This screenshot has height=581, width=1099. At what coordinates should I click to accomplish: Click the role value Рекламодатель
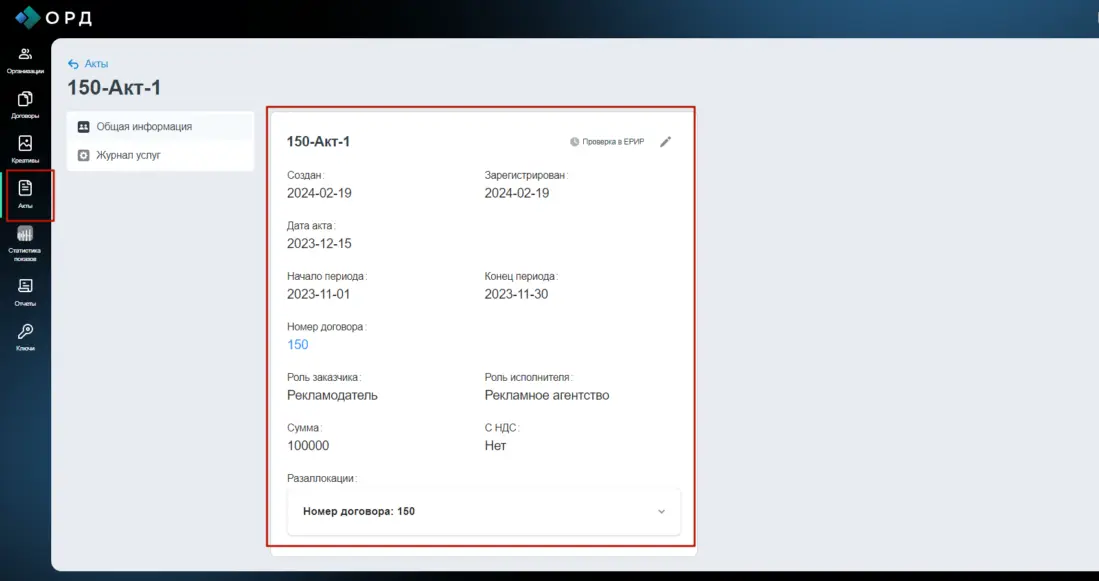332,395
